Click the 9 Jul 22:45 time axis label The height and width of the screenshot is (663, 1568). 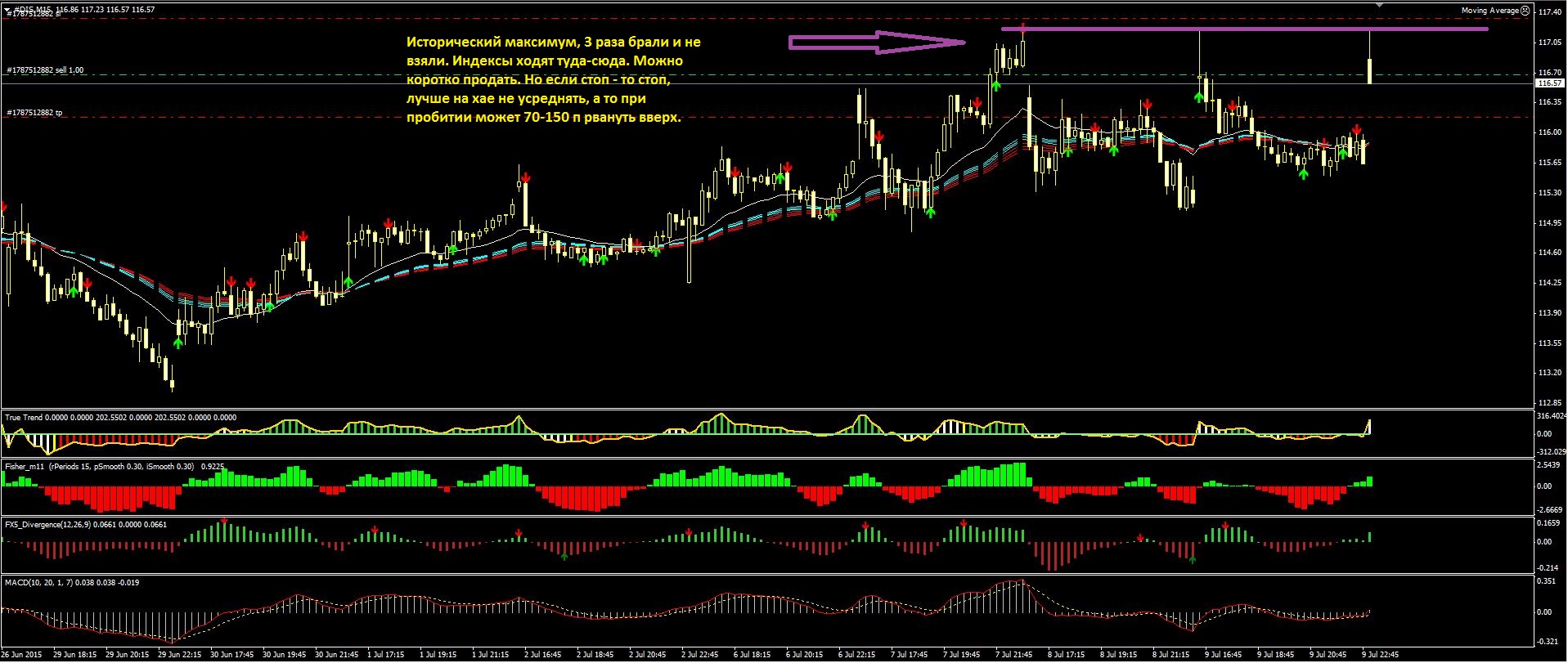(x=1380, y=655)
